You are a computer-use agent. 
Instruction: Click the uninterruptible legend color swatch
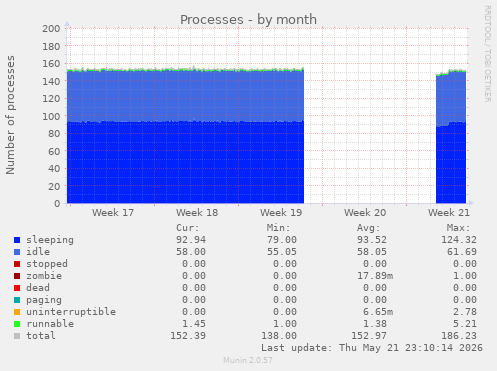[17, 312]
